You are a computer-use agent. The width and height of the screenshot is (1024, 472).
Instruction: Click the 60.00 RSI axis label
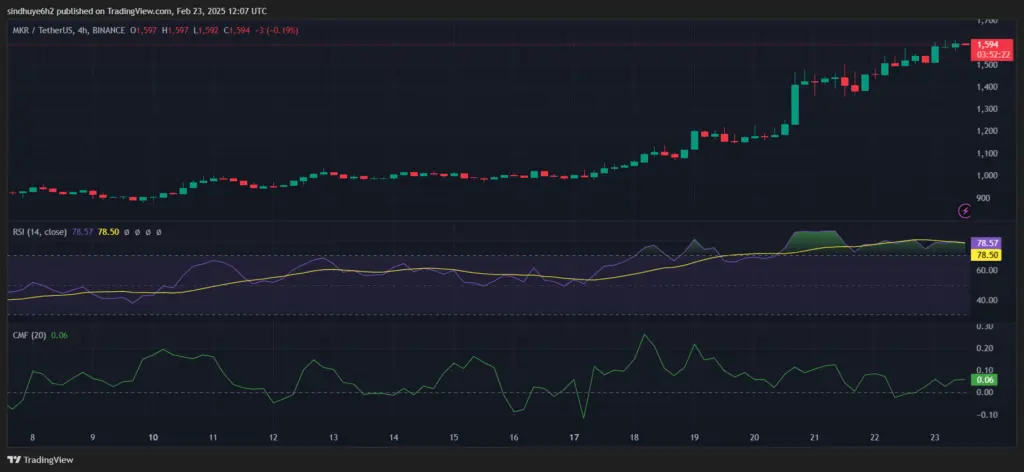pos(986,270)
